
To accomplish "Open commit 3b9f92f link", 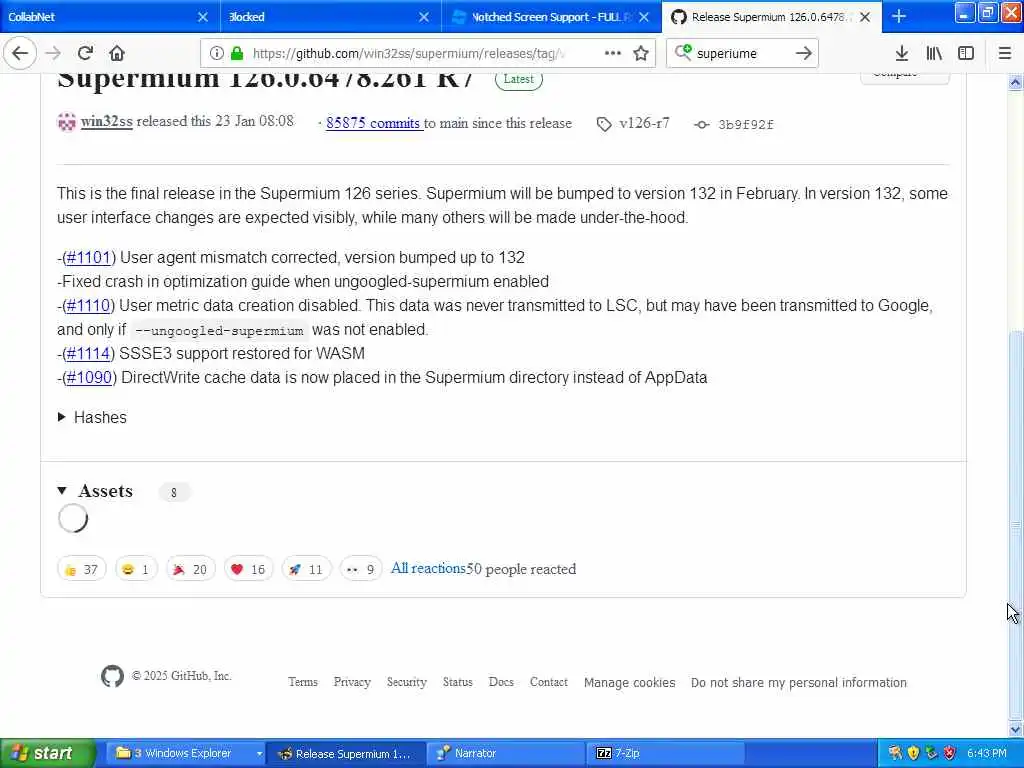I will 746,124.
